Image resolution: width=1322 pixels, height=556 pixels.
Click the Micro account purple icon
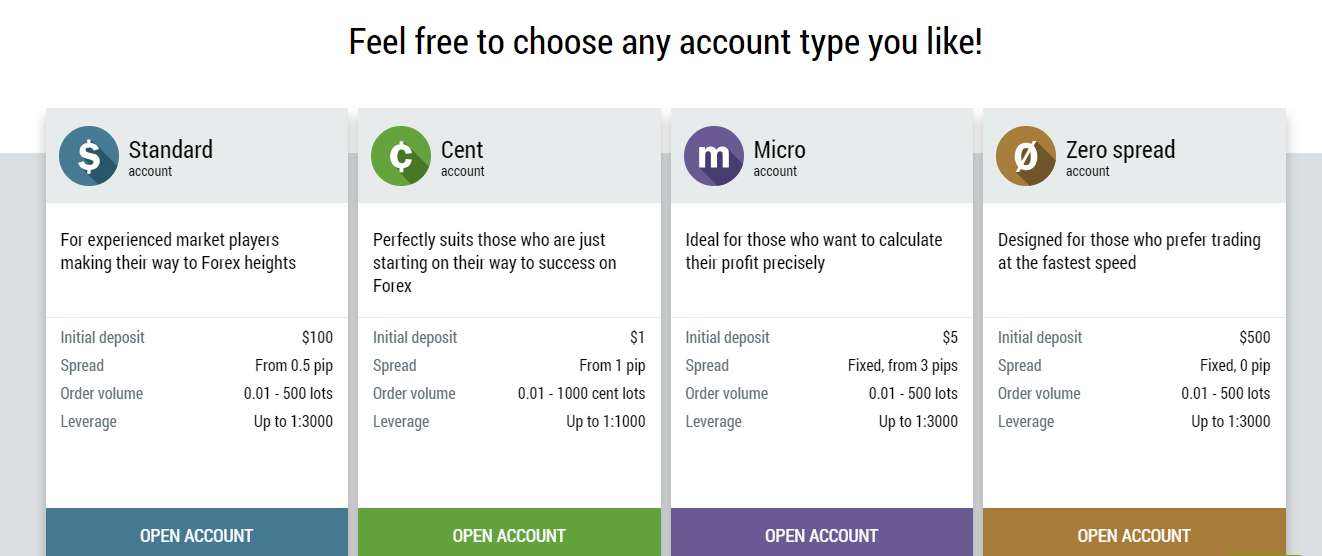(714, 156)
